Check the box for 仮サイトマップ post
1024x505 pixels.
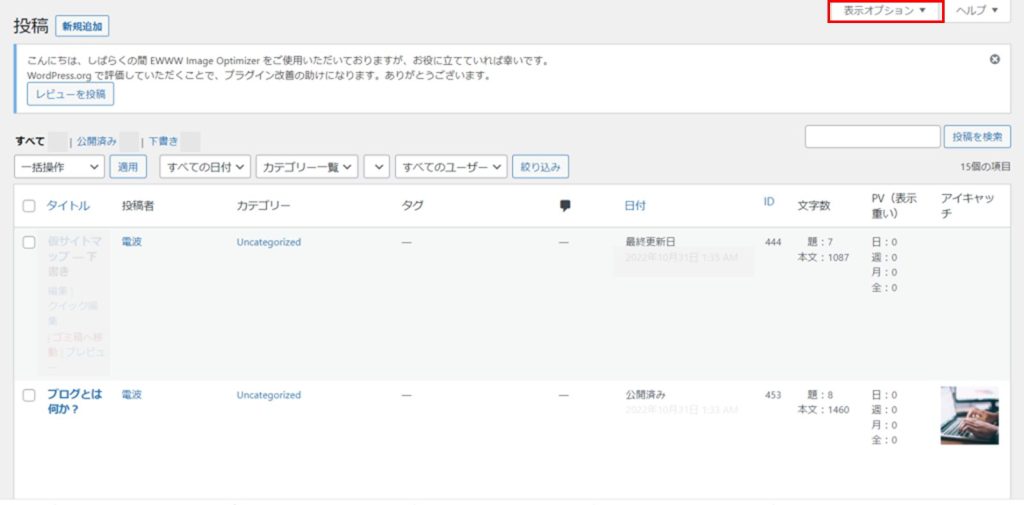click(29, 242)
